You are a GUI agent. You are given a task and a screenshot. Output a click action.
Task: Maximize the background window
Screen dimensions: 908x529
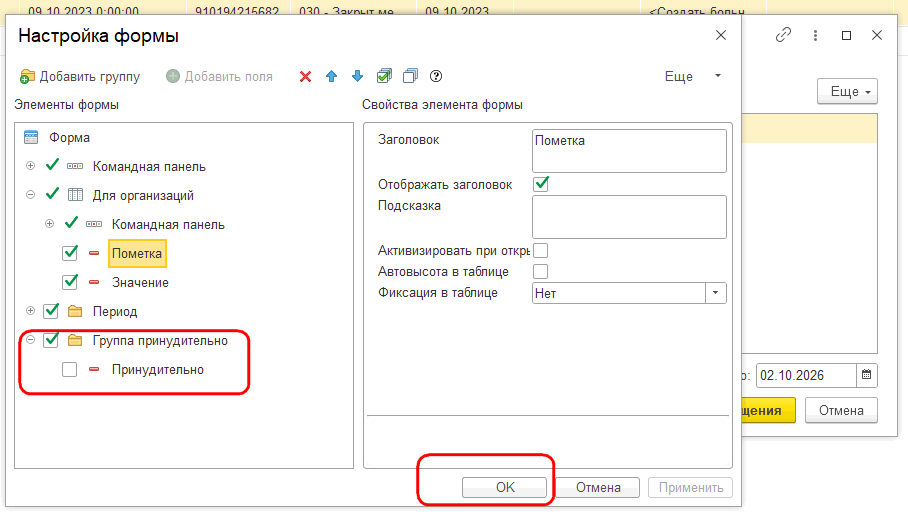846,35
